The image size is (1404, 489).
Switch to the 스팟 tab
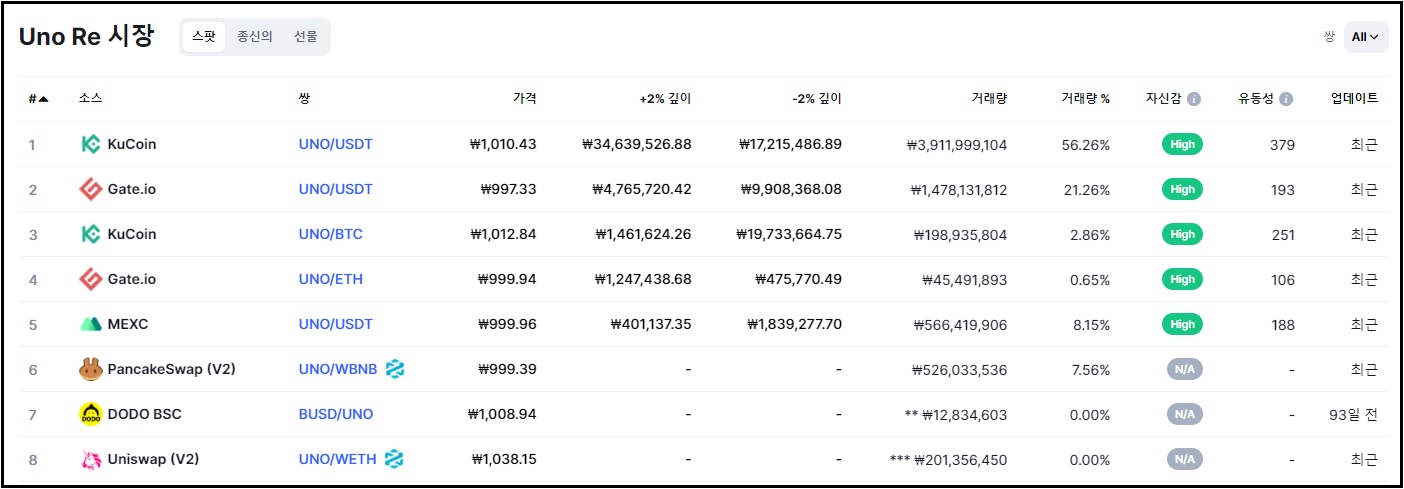point(204,37)
